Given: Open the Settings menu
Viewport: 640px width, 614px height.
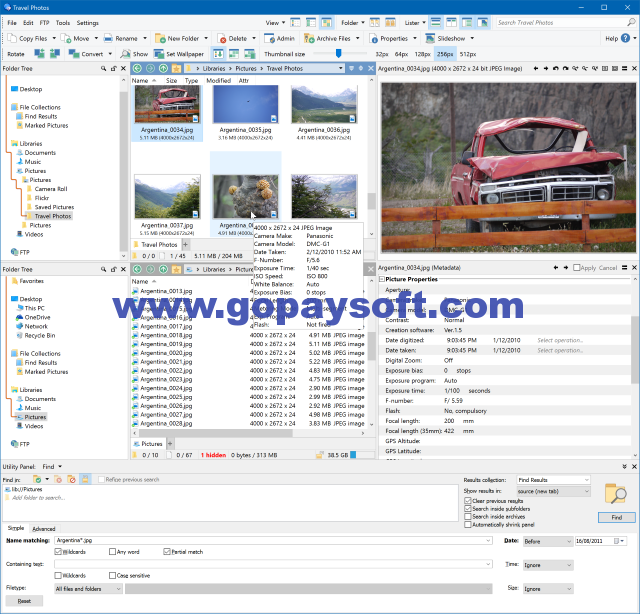Looking at the screenshot, I should click(x=88, y=23).
